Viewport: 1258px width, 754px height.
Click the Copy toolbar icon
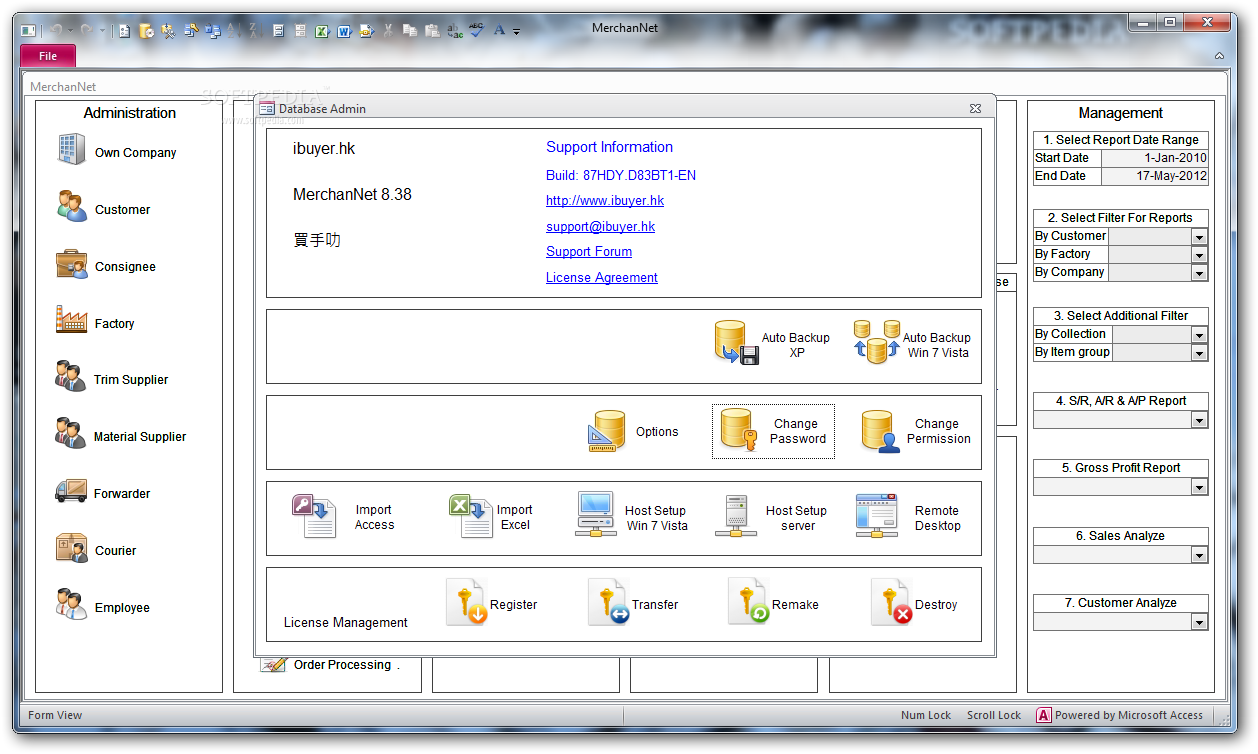410,31
